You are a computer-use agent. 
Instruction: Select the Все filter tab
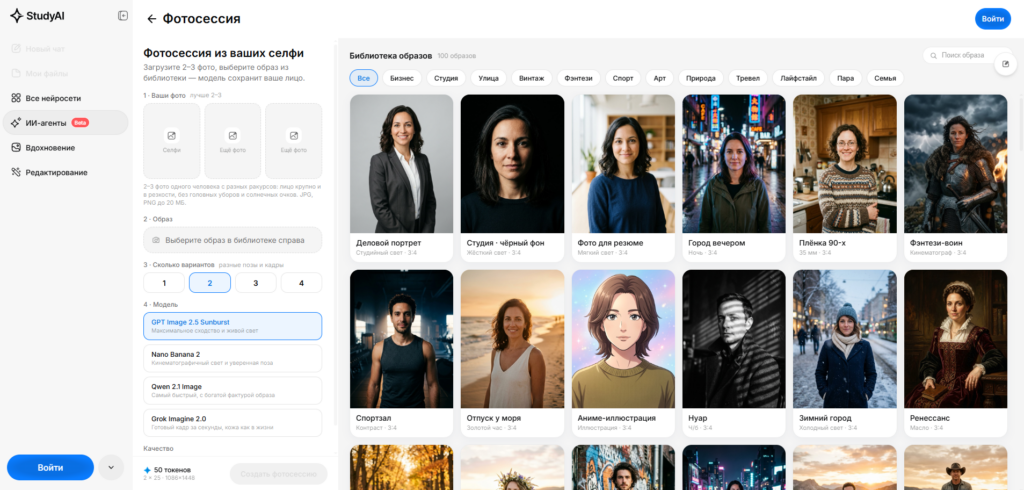point(364,78)
